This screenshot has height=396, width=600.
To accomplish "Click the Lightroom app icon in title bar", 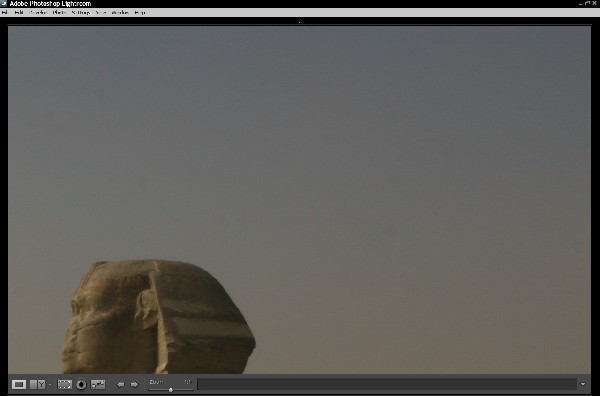I will point(3,3).
